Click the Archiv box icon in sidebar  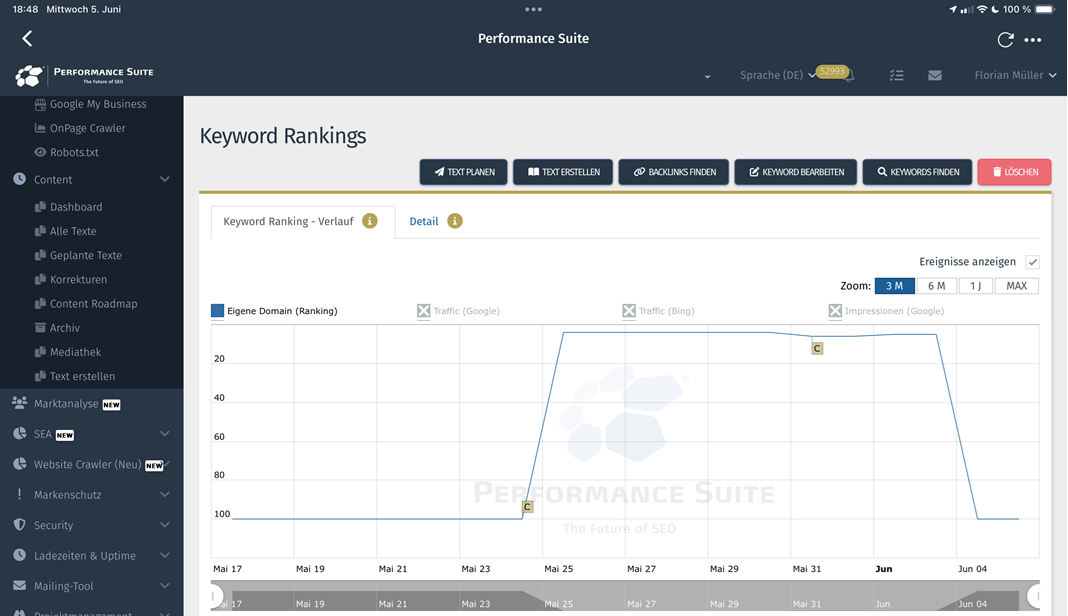(40, 328)
